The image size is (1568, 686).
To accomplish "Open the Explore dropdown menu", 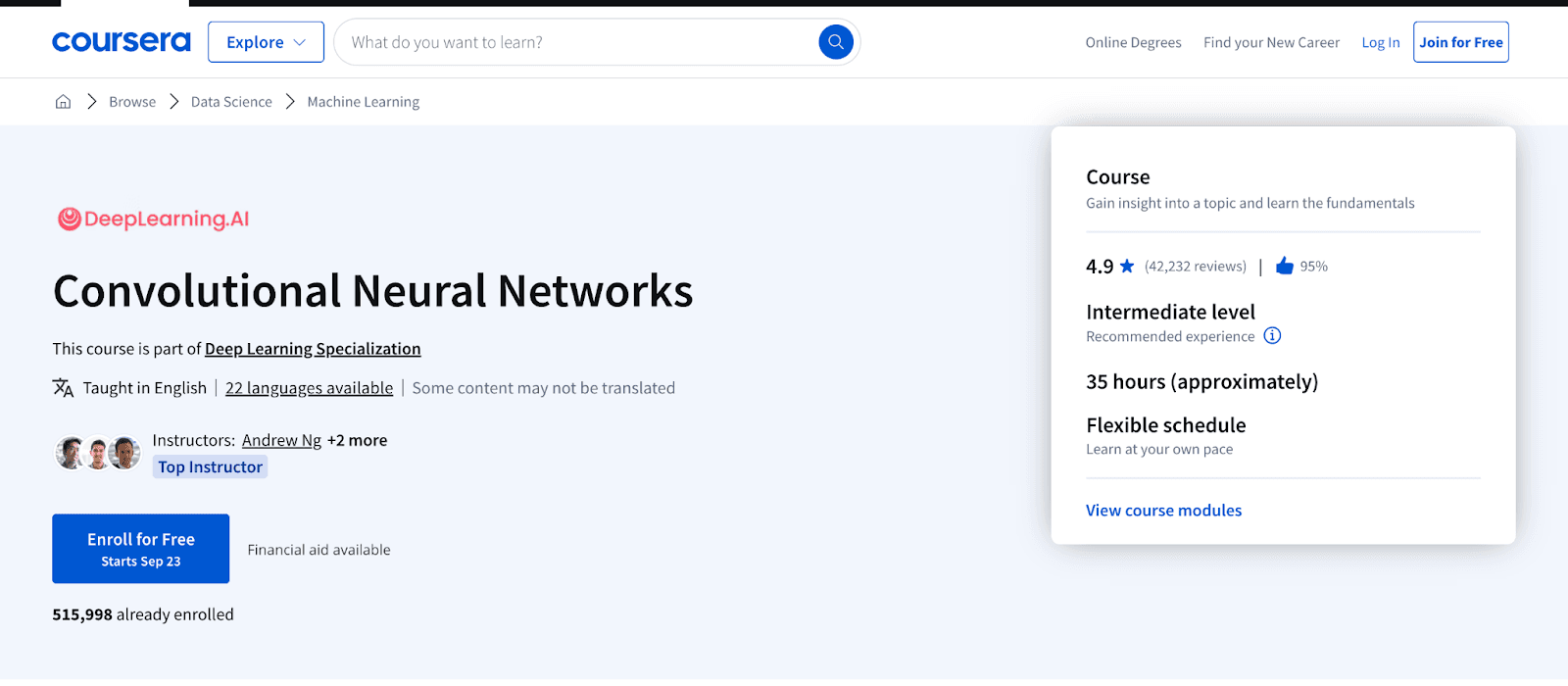I will [x=266, y=42].
